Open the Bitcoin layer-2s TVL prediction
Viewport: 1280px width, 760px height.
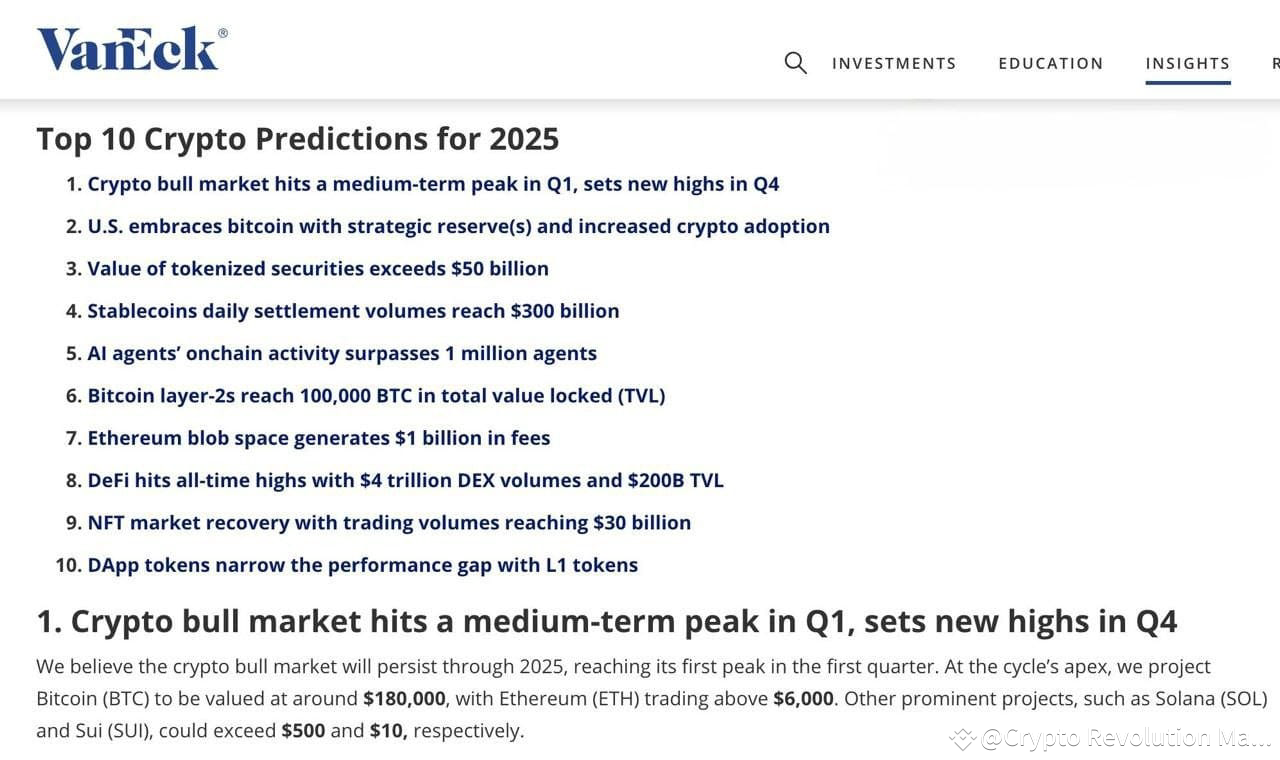tap(377, 395)
